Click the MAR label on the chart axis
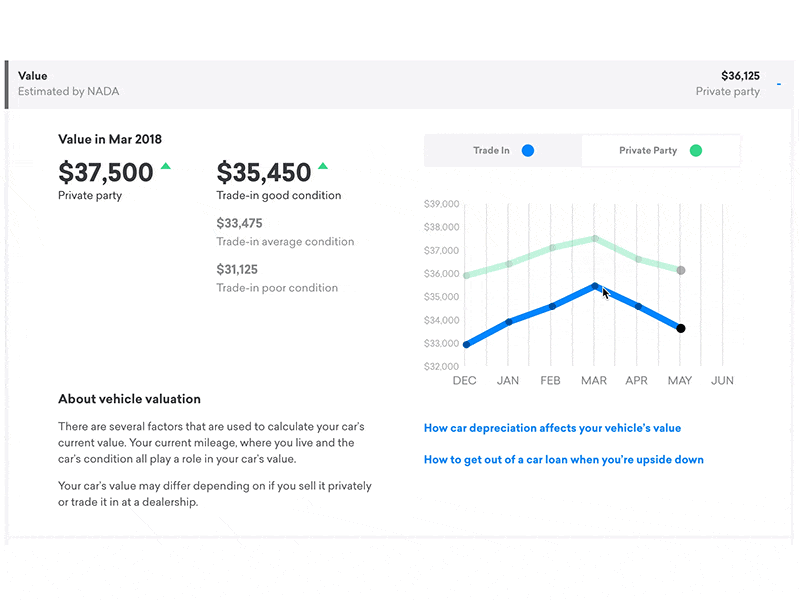Screen dimensions: 800x600 point(594,381)
